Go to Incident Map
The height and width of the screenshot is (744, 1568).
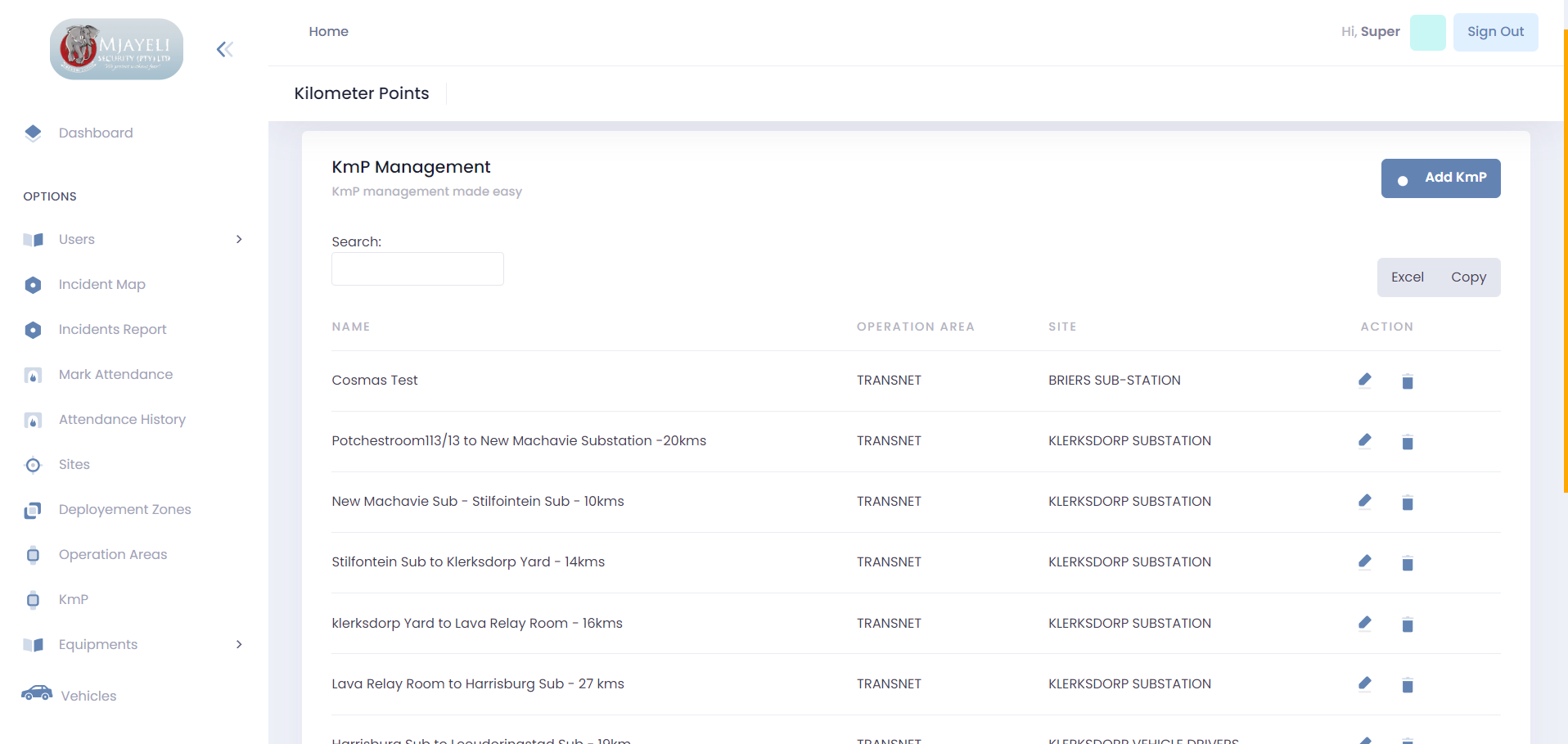101,284
